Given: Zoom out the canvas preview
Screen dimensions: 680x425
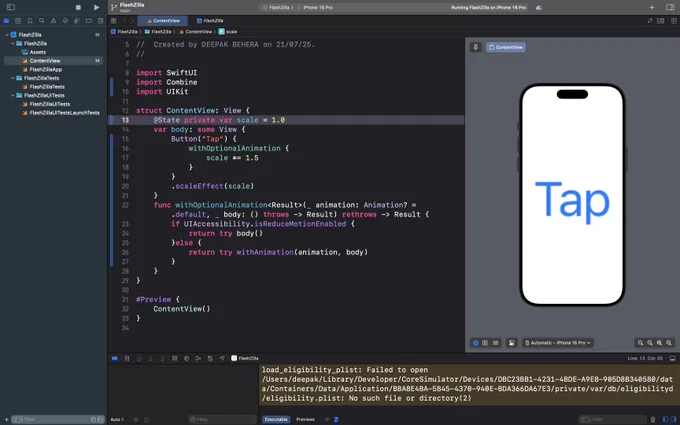Looking at the screenshot, I should 640,343.
